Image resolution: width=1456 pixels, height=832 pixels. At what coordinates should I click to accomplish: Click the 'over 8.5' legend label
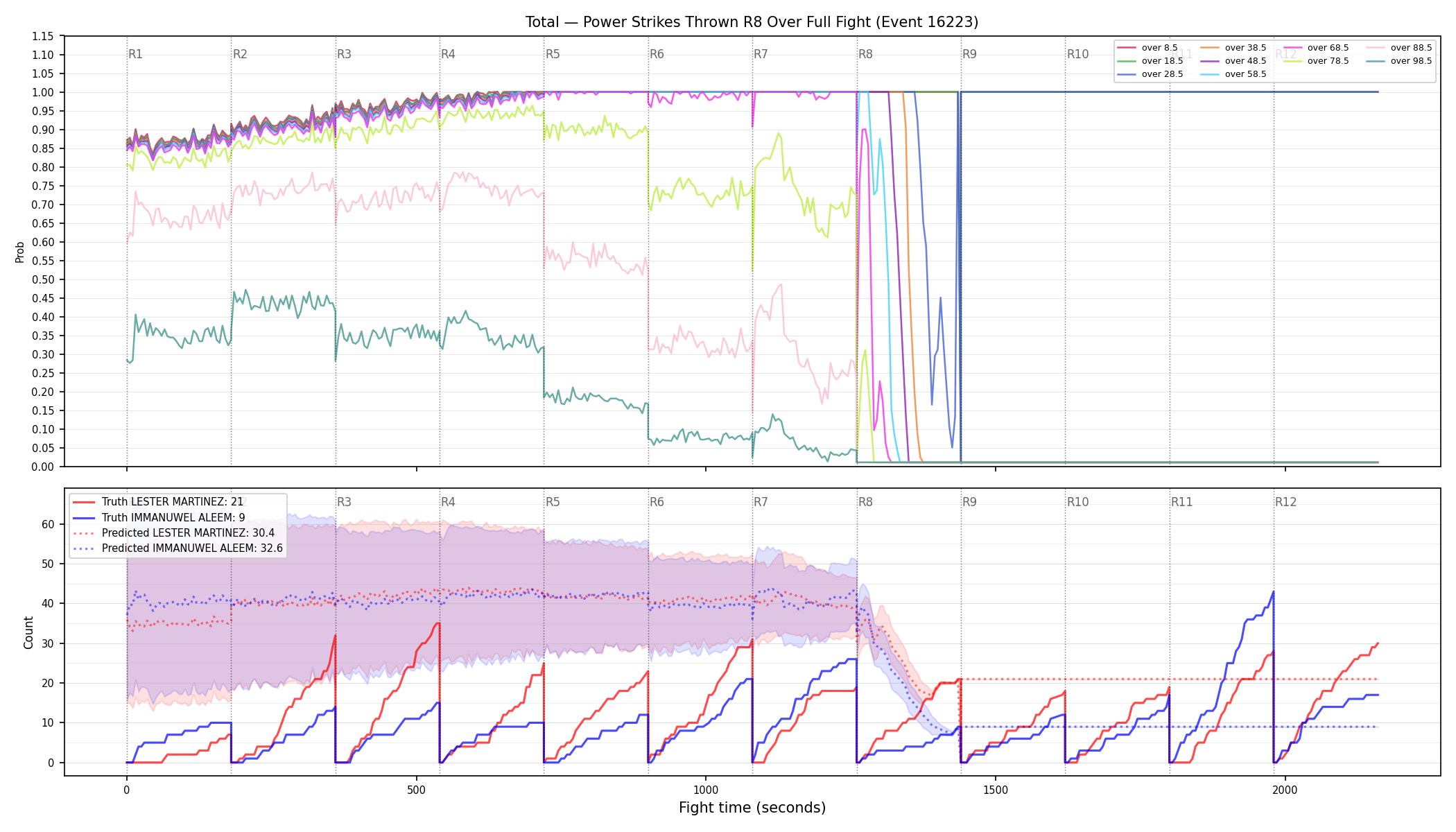click(x=1159, y=48)
